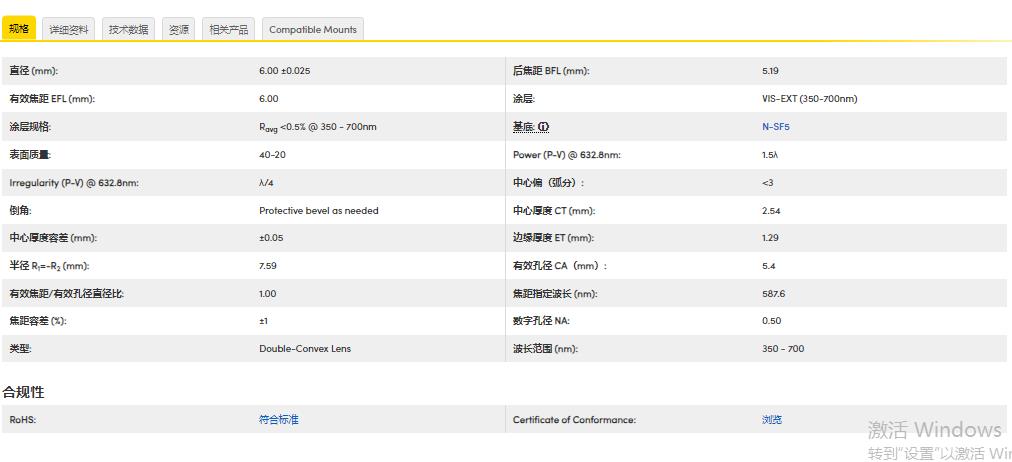
Task: Click the Double-Convex Lens type value
Action: point(305,349)
